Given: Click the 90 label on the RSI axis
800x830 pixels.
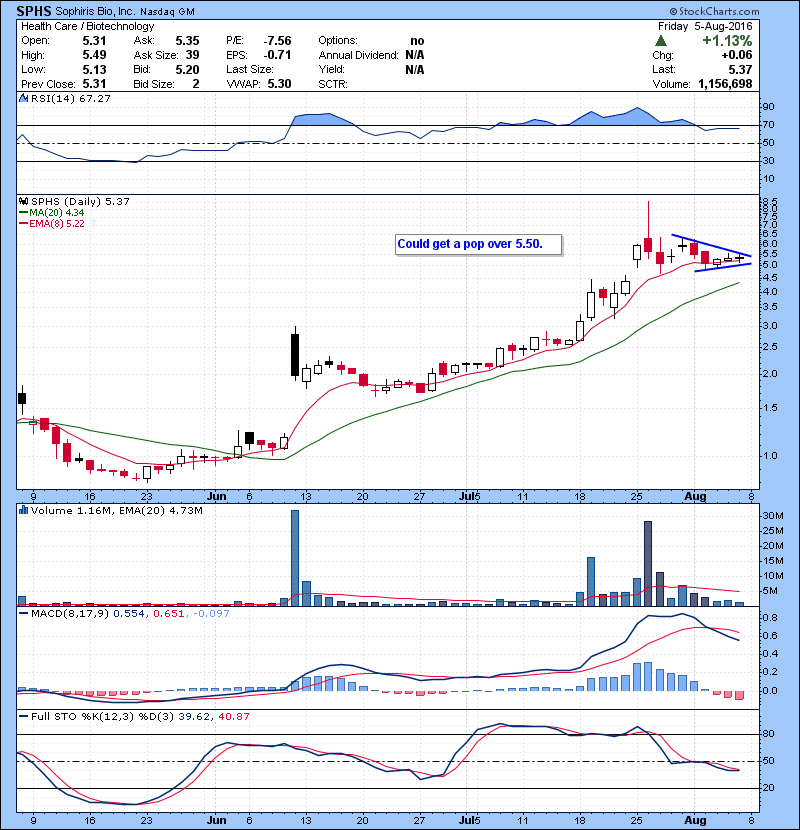Looking at the screenshot, I should [x=768, y=107].
